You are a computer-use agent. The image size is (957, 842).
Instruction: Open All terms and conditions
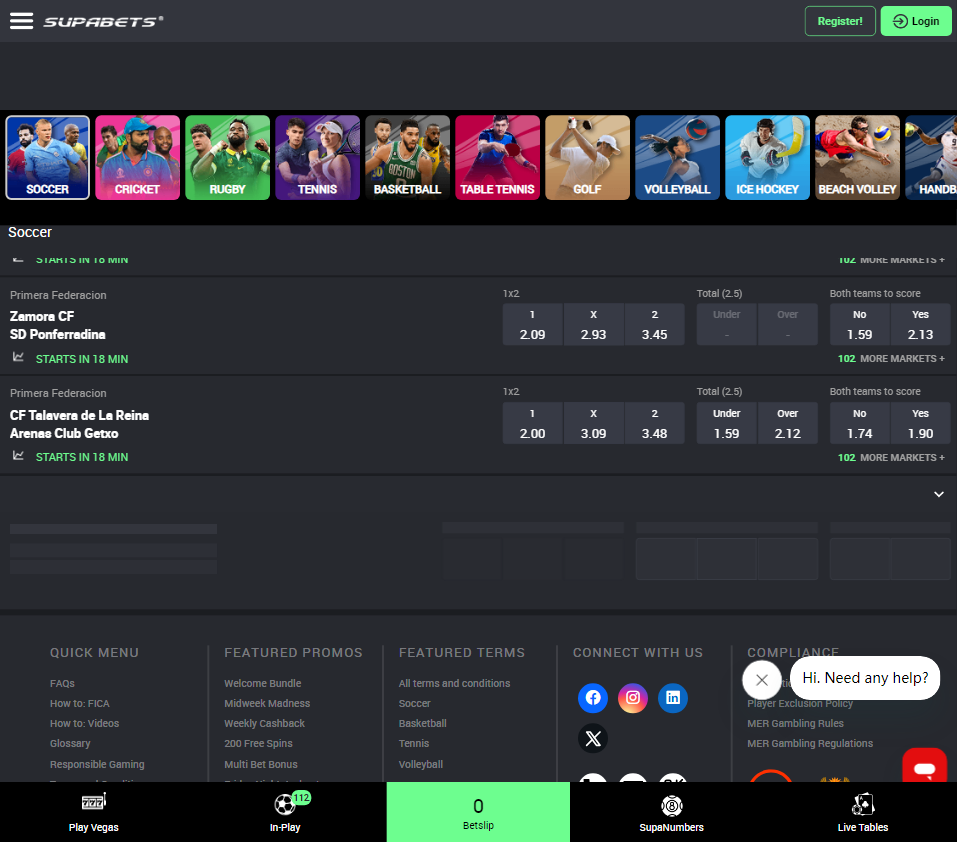(455, 683)
